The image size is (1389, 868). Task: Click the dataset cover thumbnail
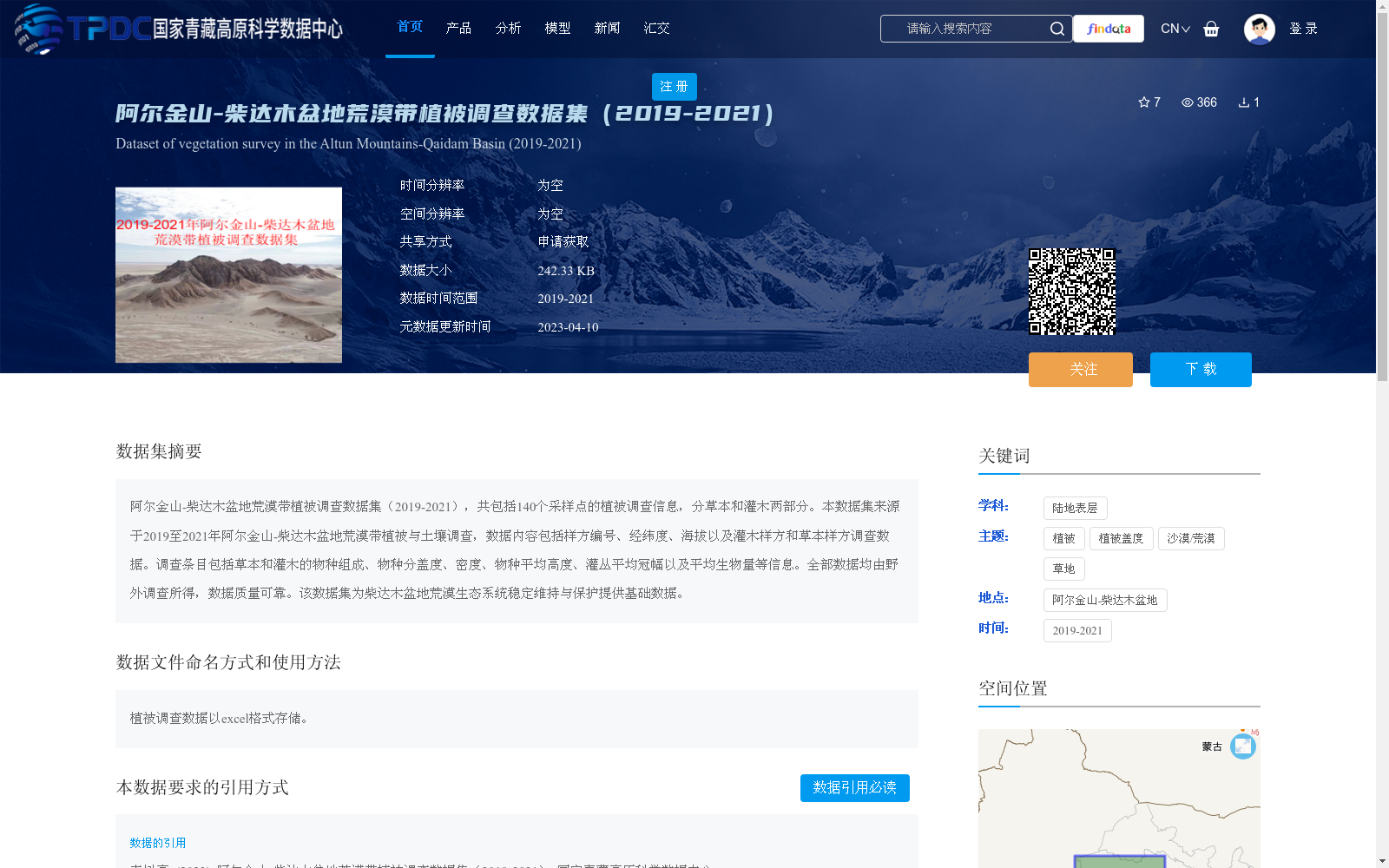(228, 275)
